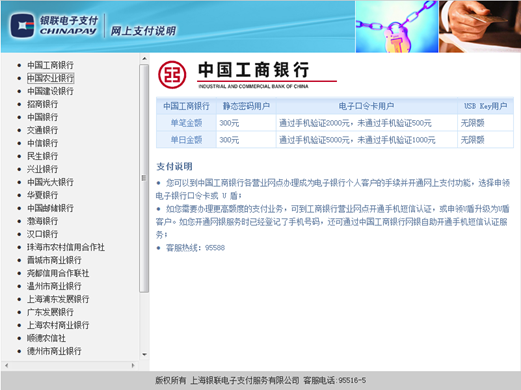Click the horizontal scroll left arrow

[x=7, y=365]
